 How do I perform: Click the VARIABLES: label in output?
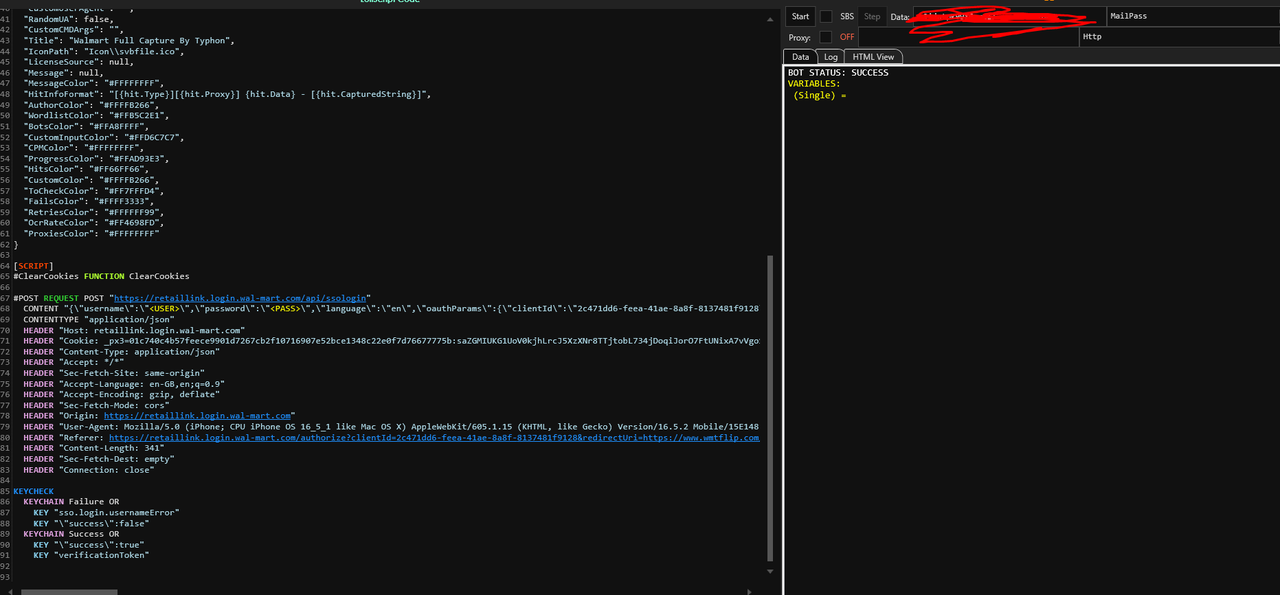[814, 84]
